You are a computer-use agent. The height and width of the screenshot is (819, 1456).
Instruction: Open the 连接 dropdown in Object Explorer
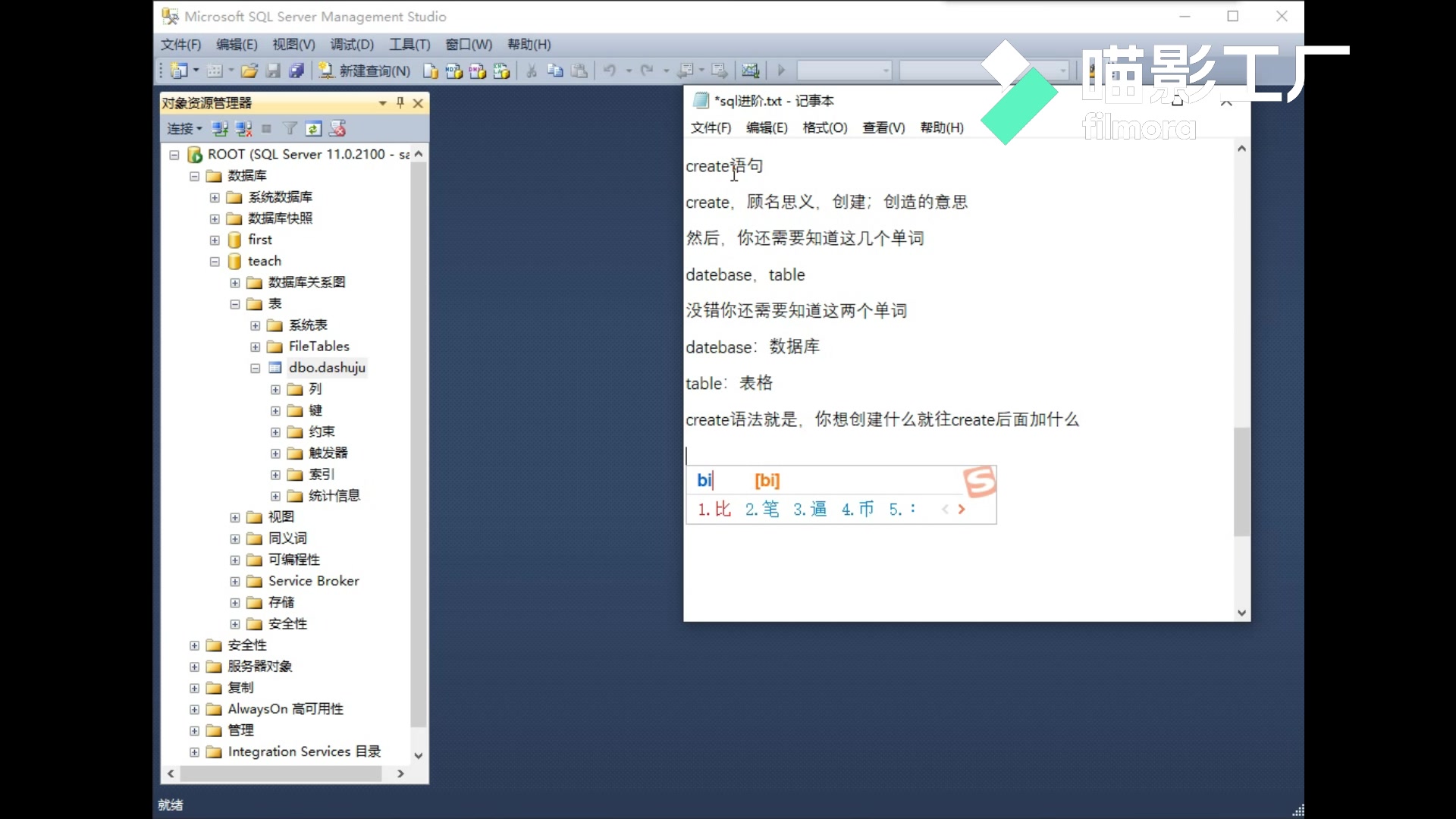point(185,129)
